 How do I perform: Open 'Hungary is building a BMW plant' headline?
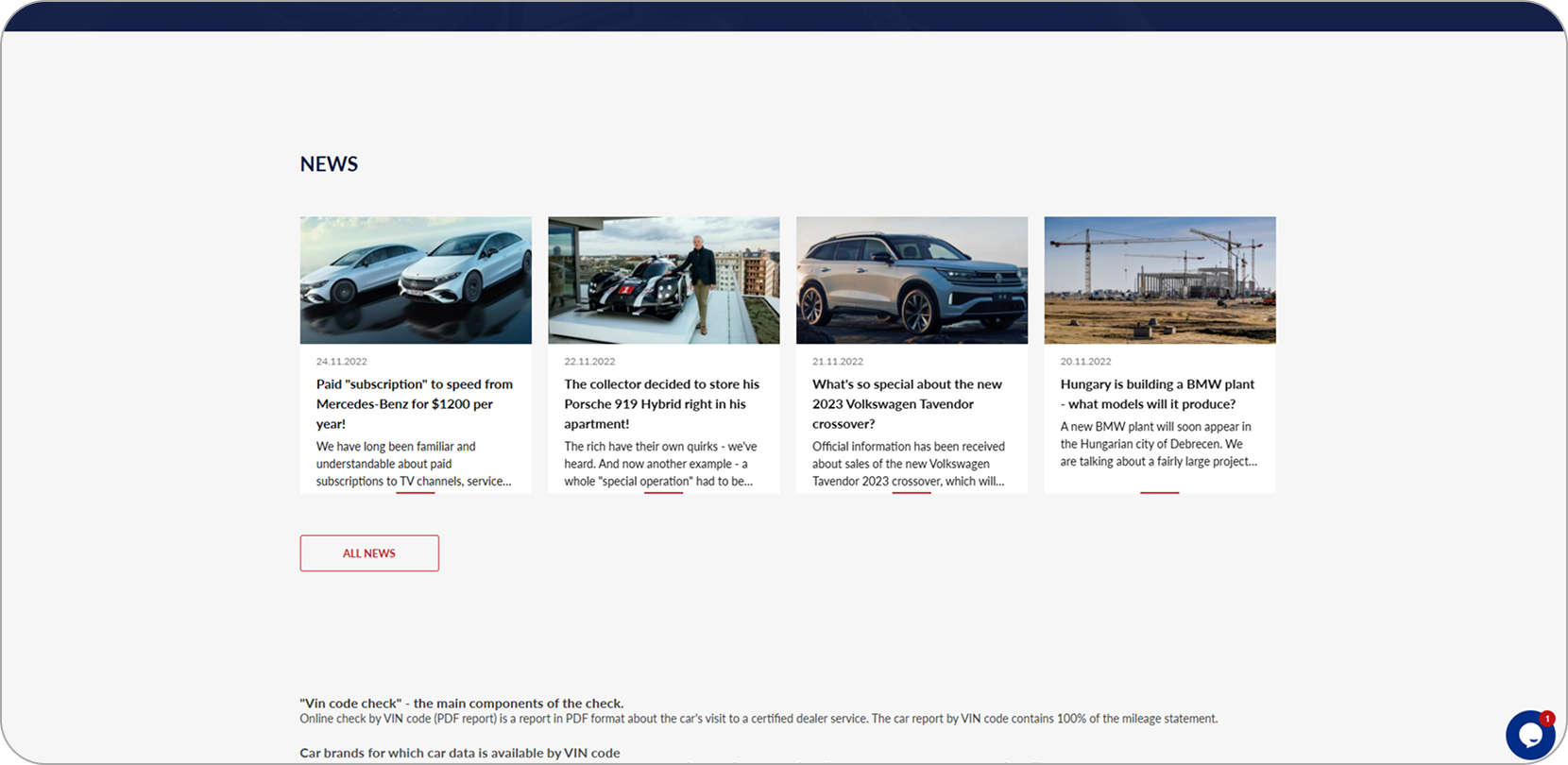(1158, 394)
